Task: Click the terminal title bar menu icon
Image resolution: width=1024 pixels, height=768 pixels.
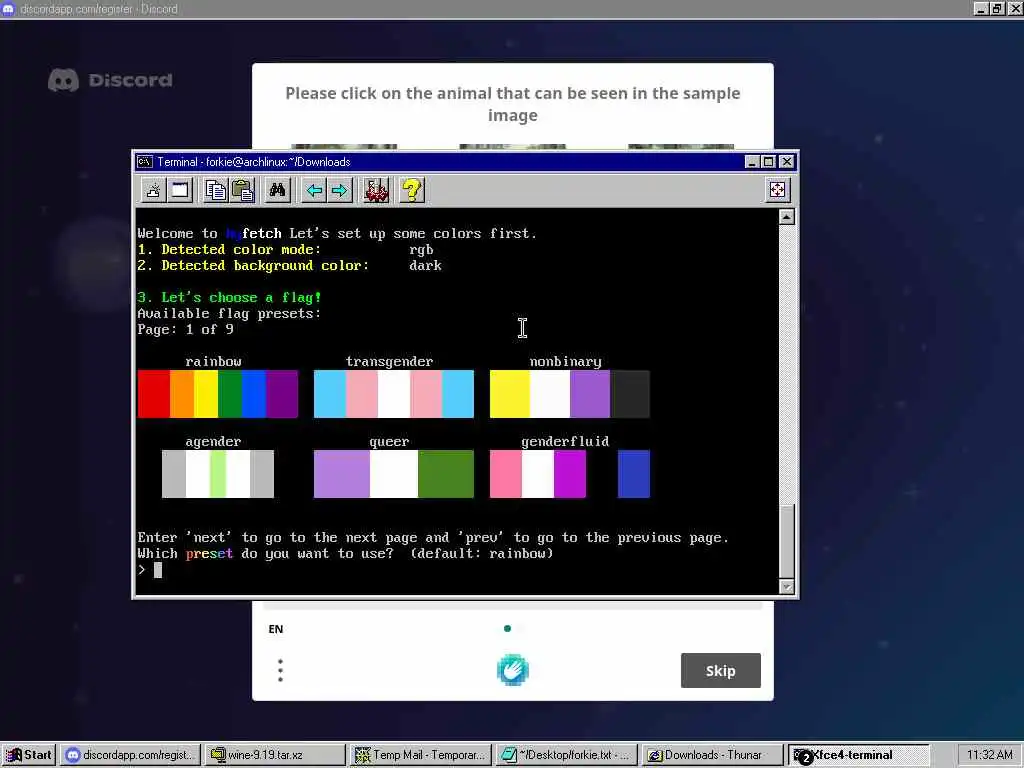Action: coord(145,162)
